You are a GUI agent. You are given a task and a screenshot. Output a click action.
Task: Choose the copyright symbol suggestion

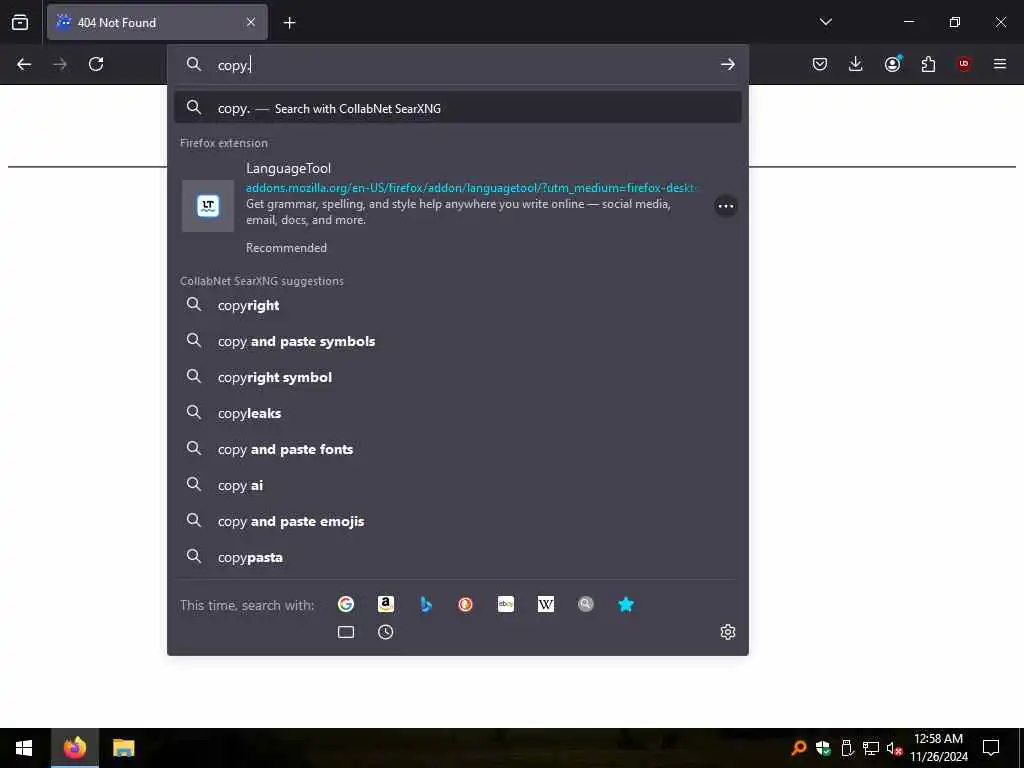pyautogui.click(x=457, y=377)
